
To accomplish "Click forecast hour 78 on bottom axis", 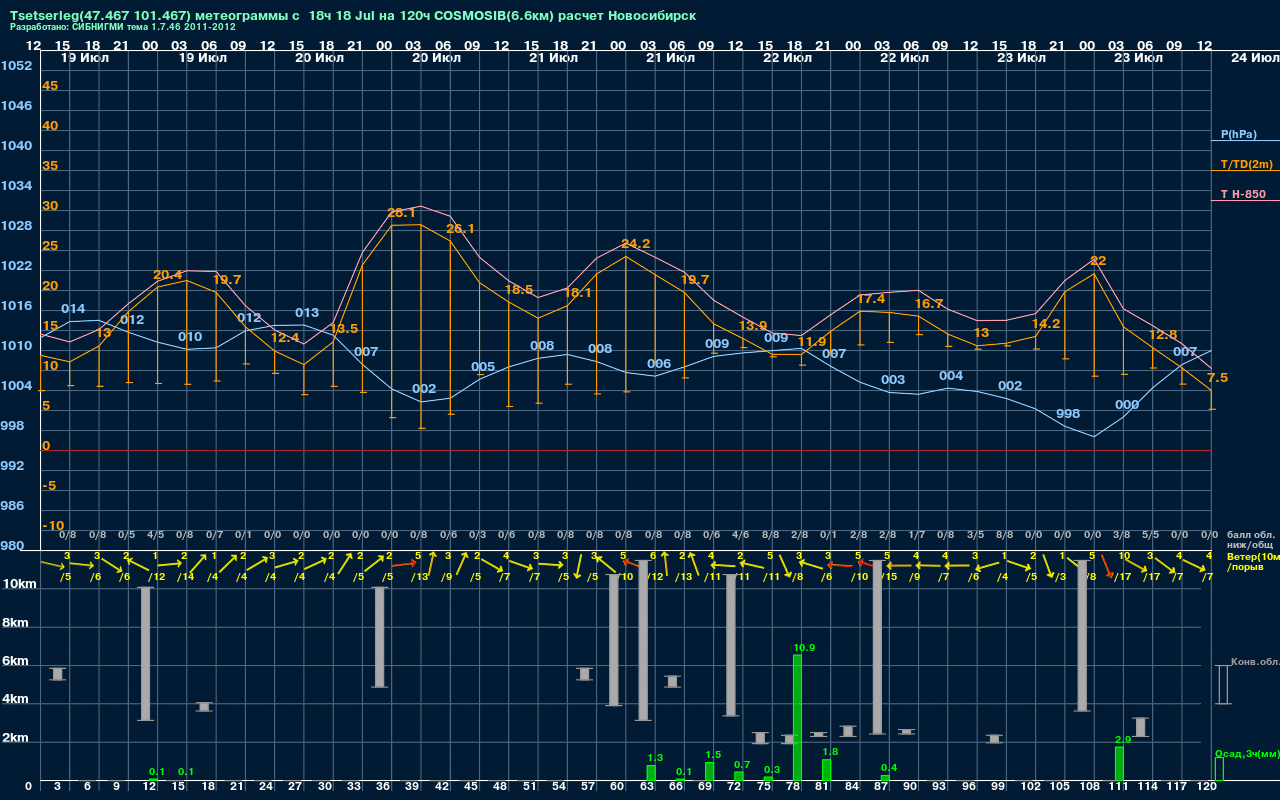I will [x=792, y=787].
